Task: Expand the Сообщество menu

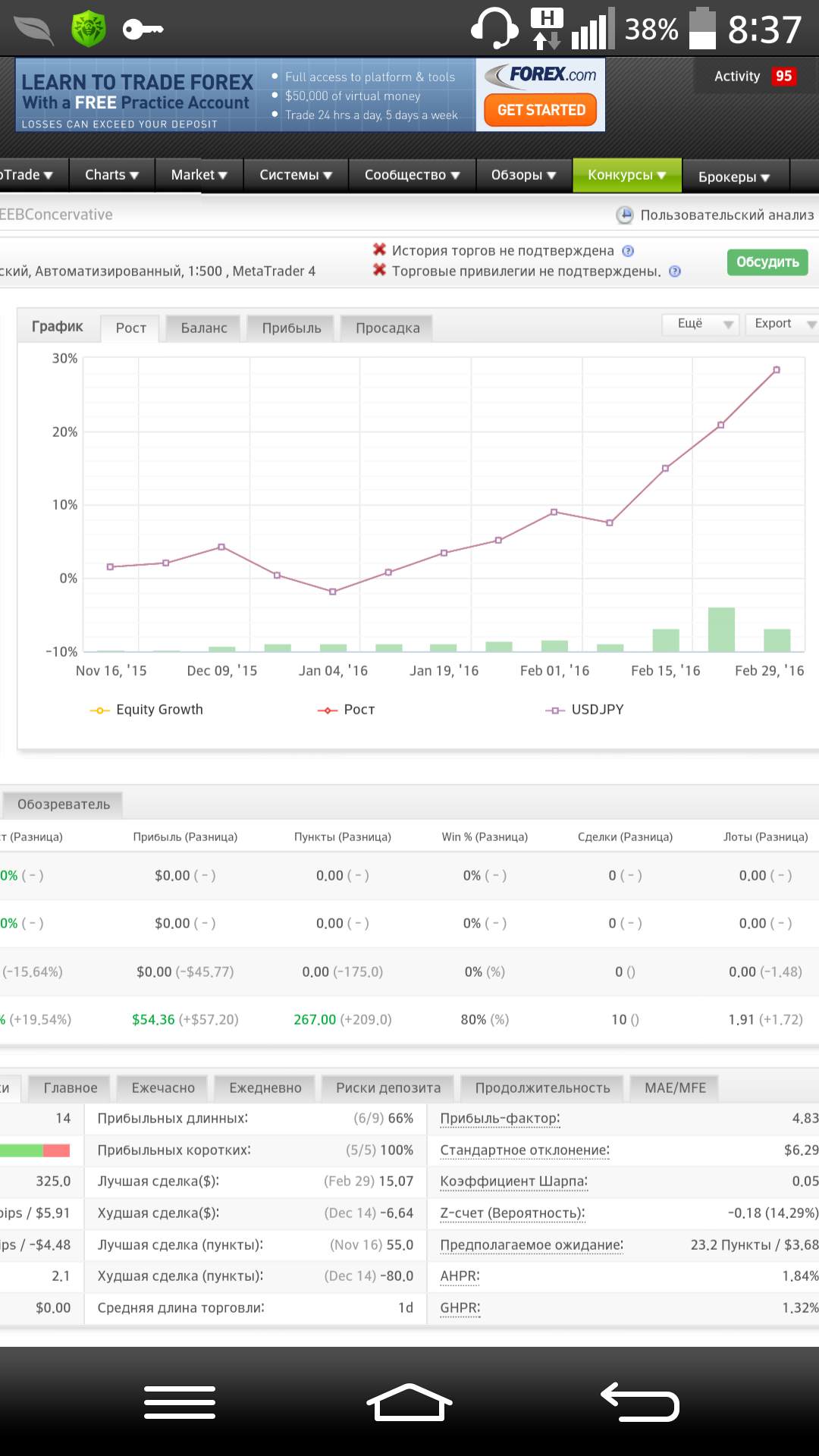Action: (x=412, y=175)
